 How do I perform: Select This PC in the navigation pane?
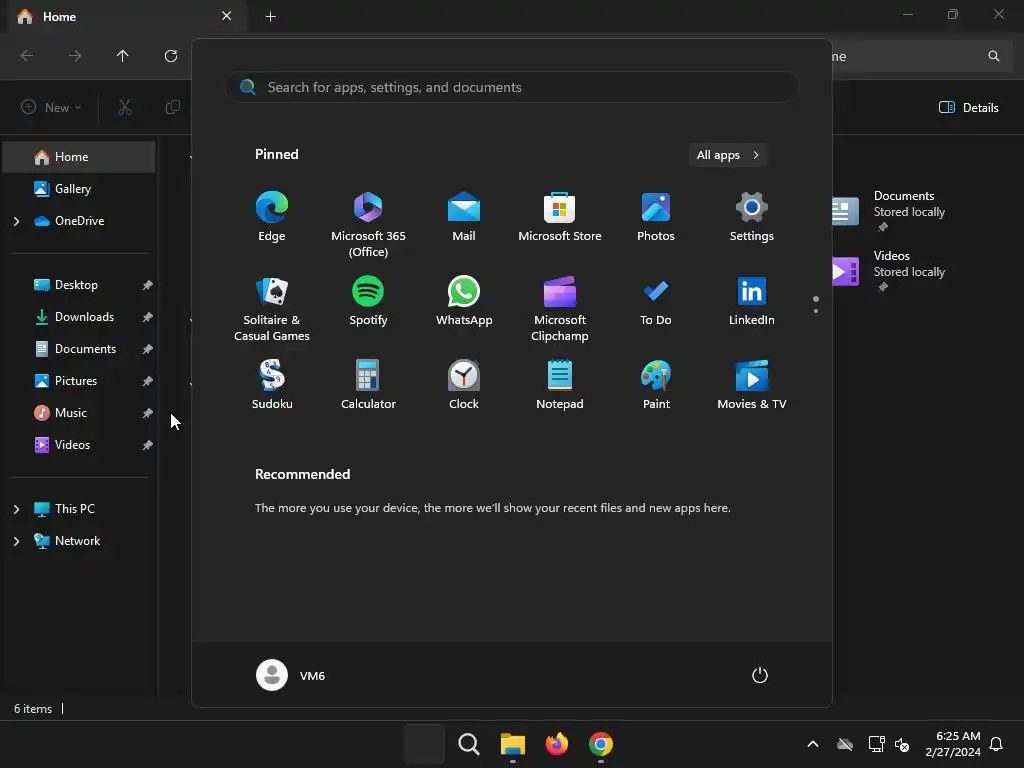tap(64, 509)
